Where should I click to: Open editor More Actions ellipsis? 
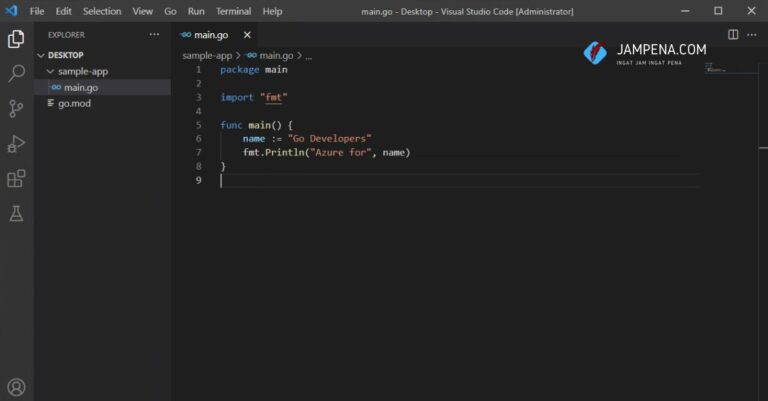click(751, 34)
